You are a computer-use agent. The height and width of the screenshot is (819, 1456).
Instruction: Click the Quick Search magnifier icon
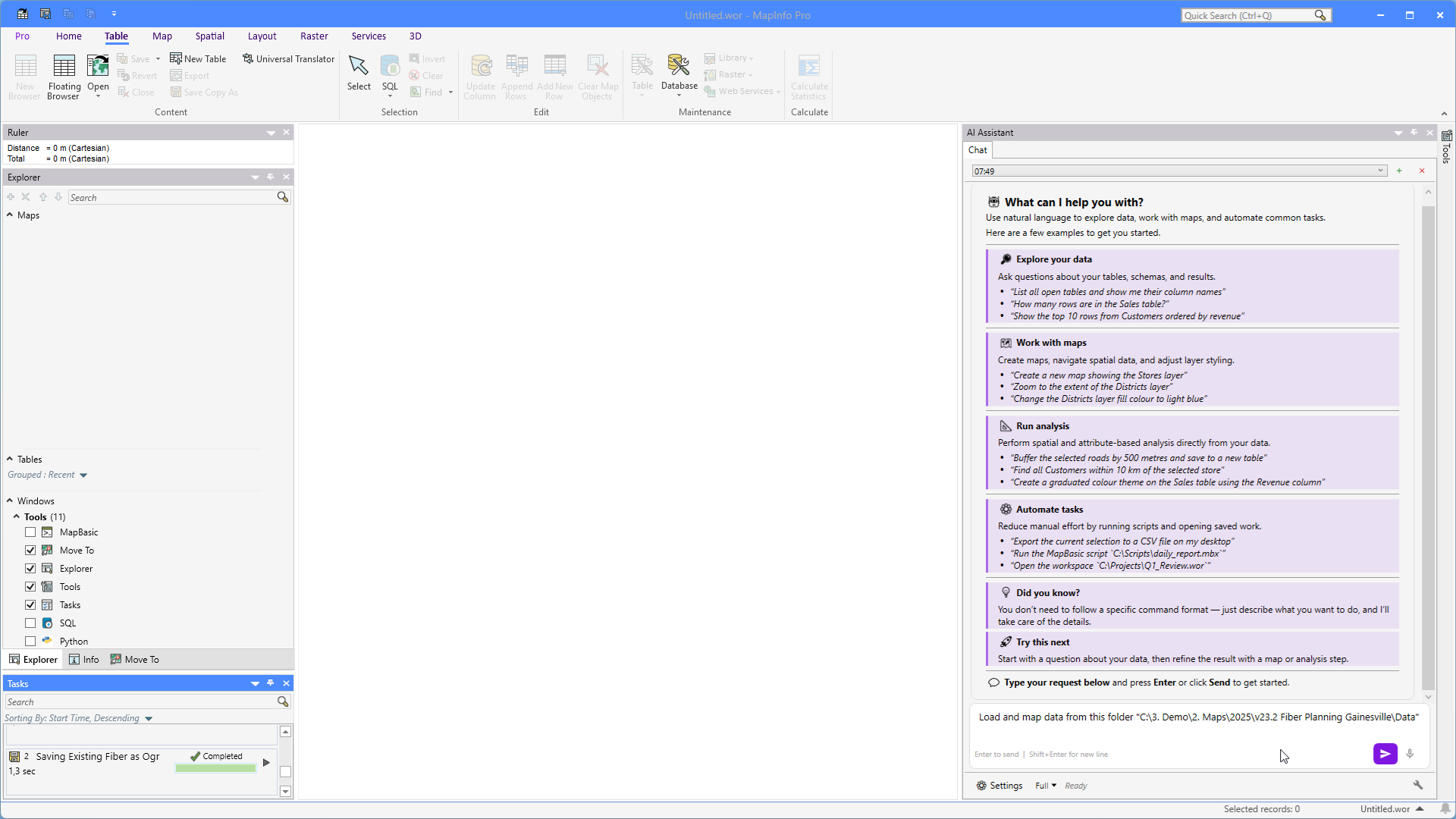coord(1320,15)
